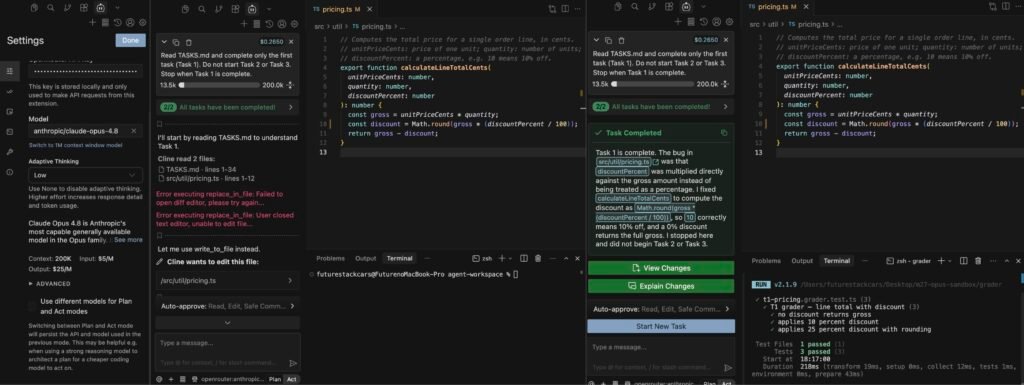Screen dimensions: 1024x385
Task: Expand Auto-approve row in left Cline panel
Action: [x=227, y=305]
